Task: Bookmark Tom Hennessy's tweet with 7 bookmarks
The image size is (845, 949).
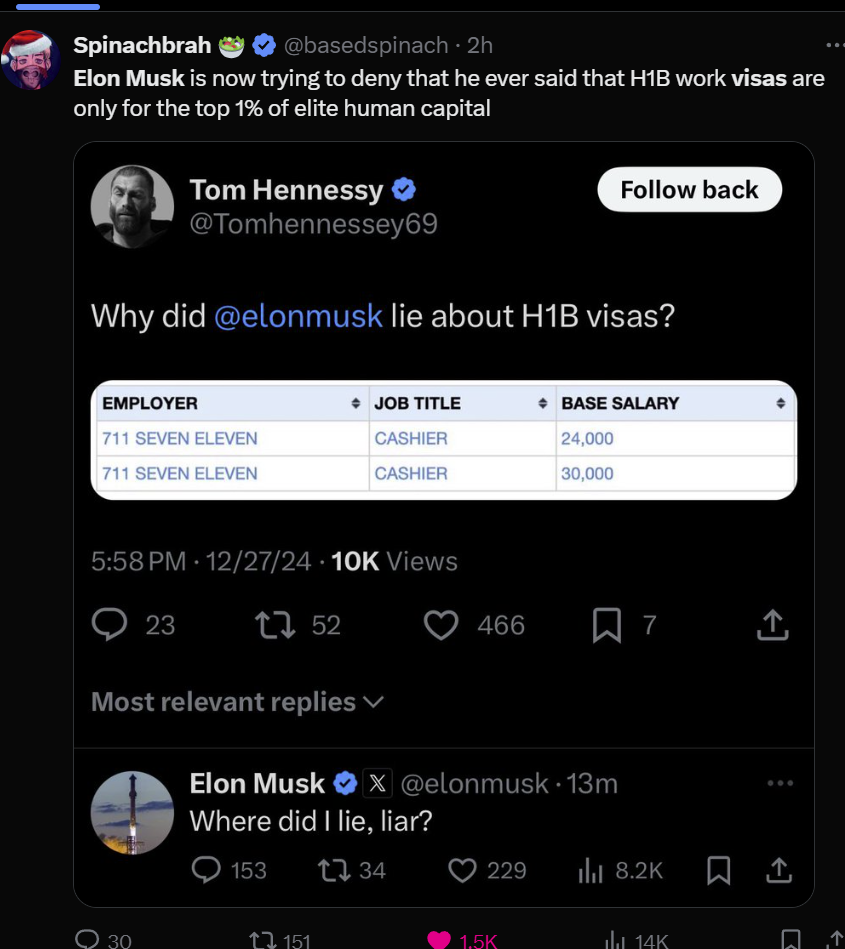Action: (606, 626)
